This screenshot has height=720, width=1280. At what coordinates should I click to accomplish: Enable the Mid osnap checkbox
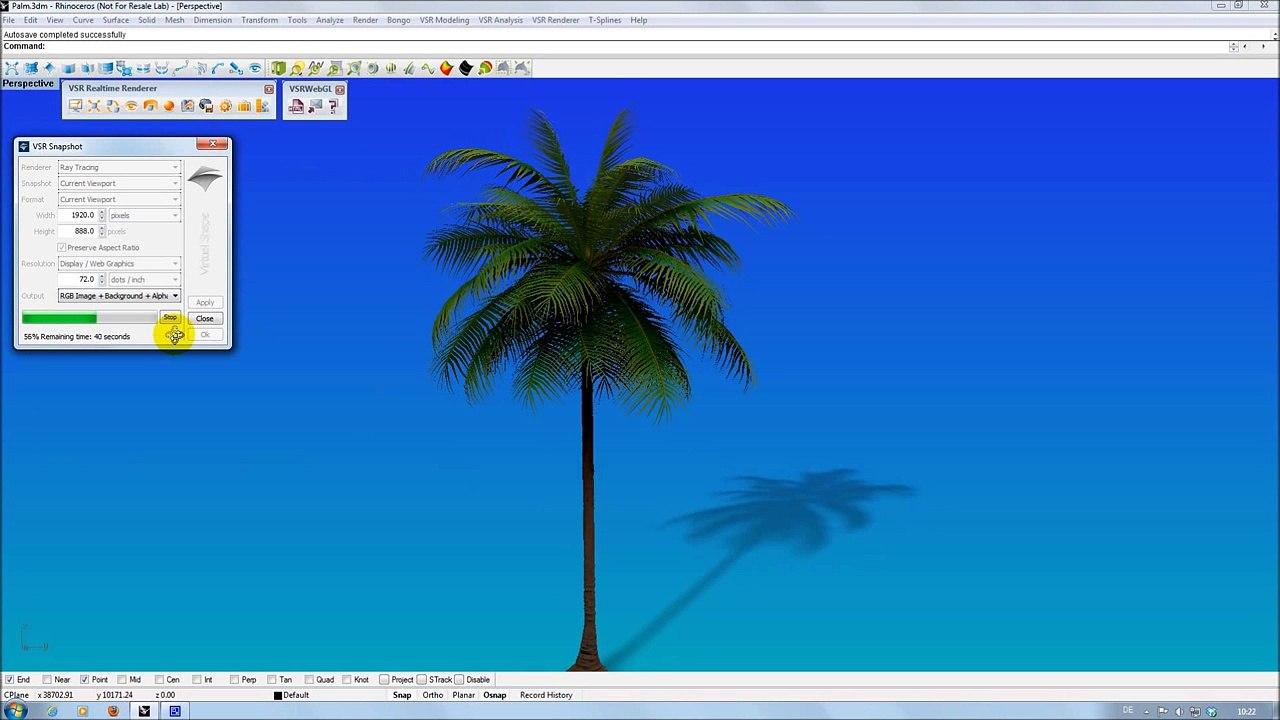pyautogui.click(x=121, y=680)
